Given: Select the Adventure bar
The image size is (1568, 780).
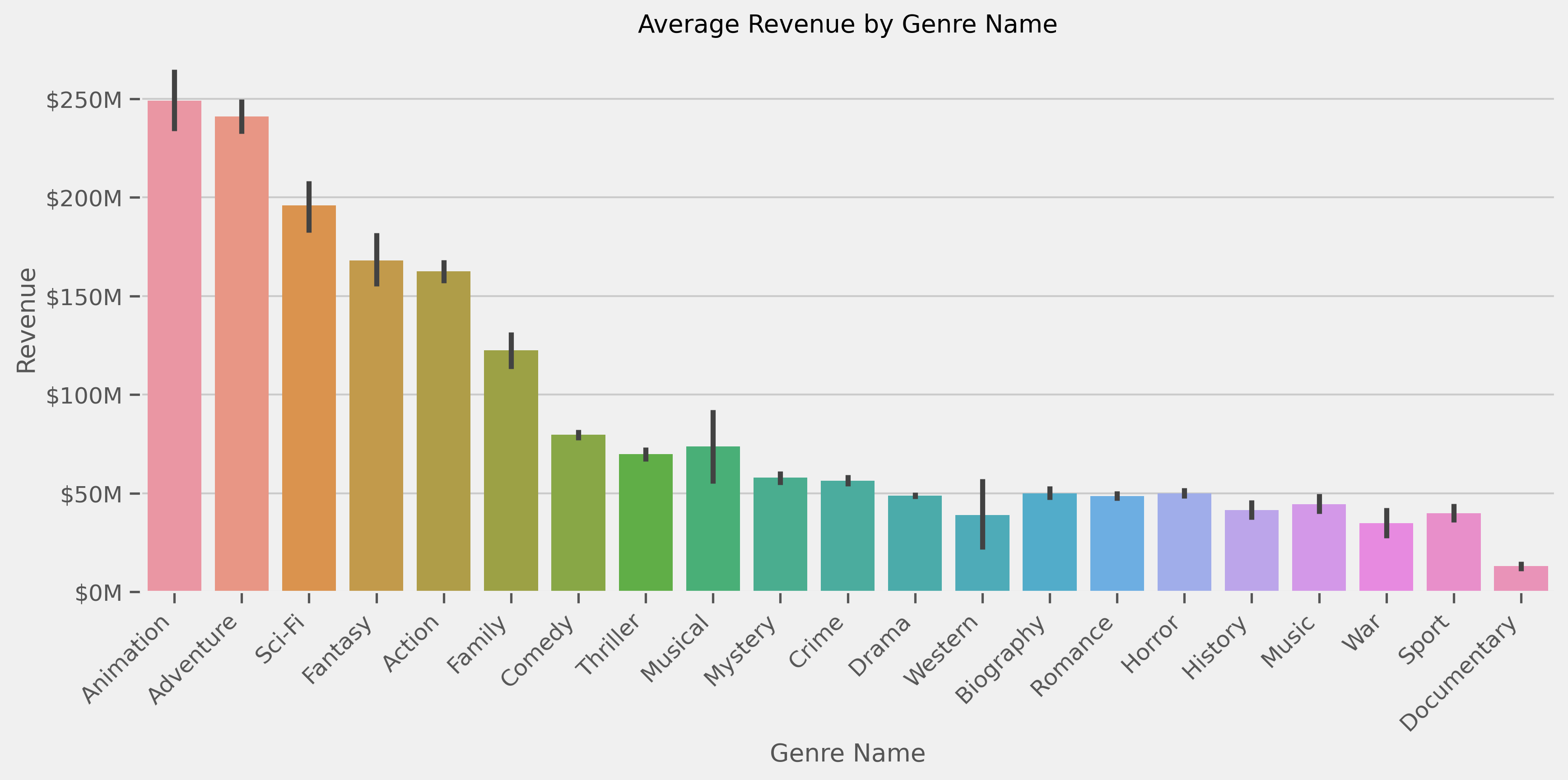Looking at the screenshot, I should tap(242, 353).
